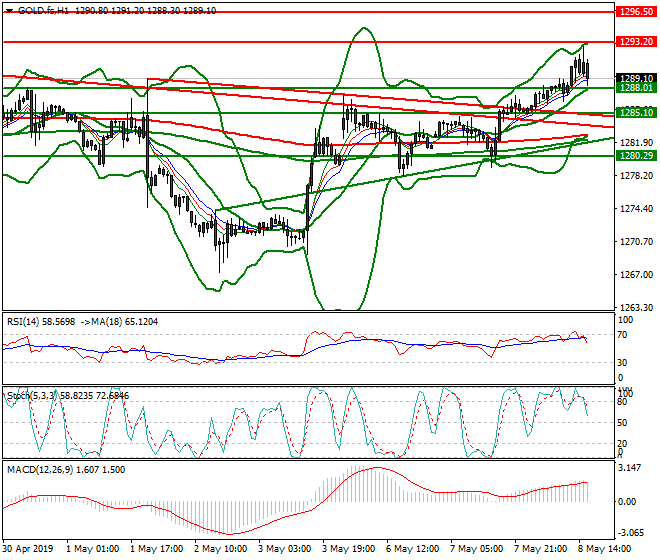Click the MACD 3.147 scale value
The width and height of the screenshot is (660, 560).
point(630,468)
